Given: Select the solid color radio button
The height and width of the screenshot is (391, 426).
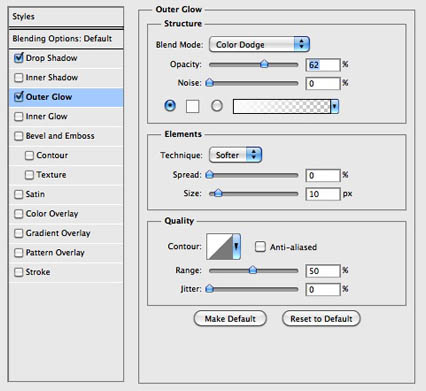Looking at the screenshot, I should point(170,106).
